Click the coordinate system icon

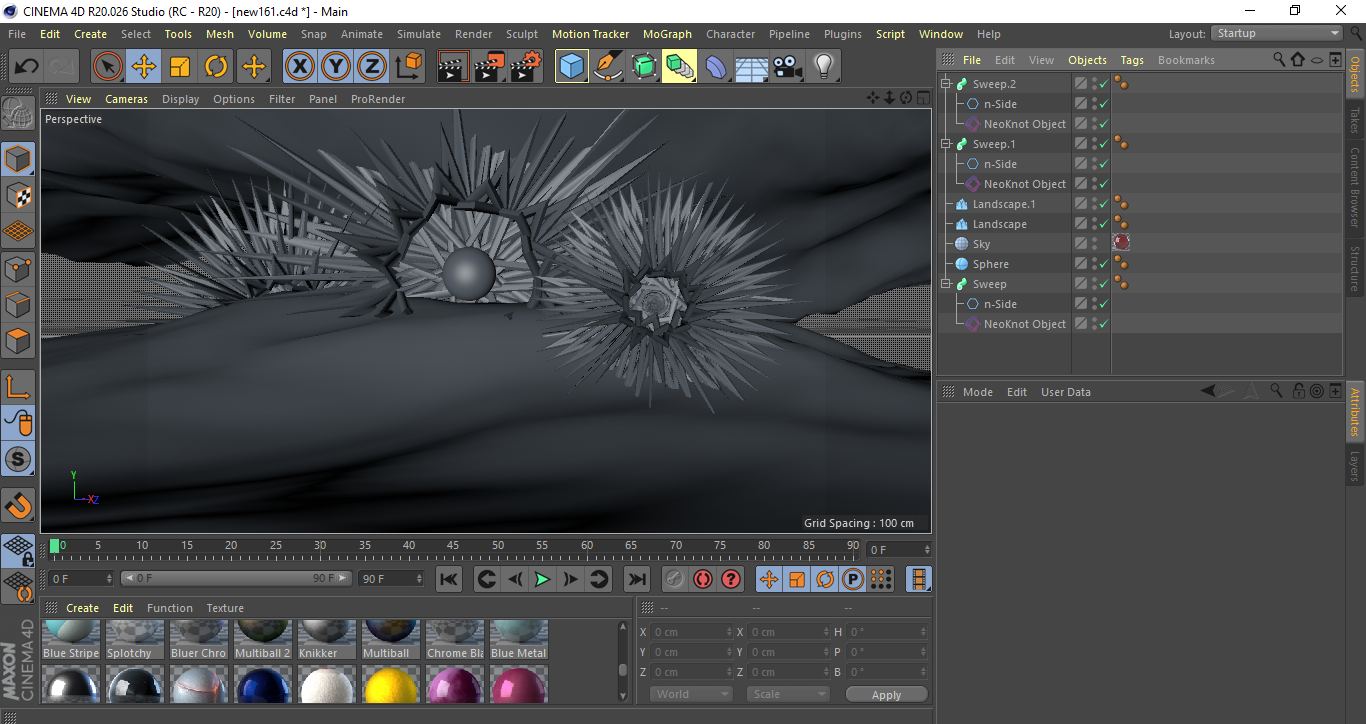(x=408, y=67)
